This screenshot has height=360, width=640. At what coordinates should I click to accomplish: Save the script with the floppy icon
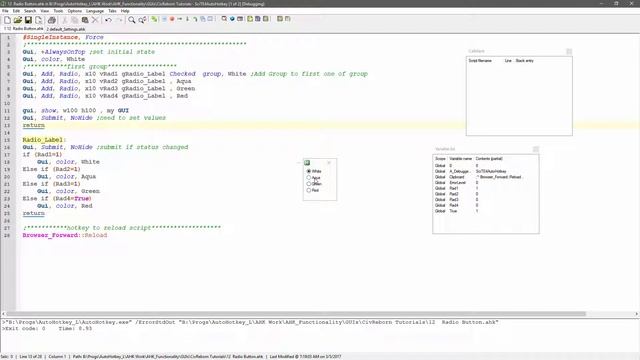(x=28, y=20)
